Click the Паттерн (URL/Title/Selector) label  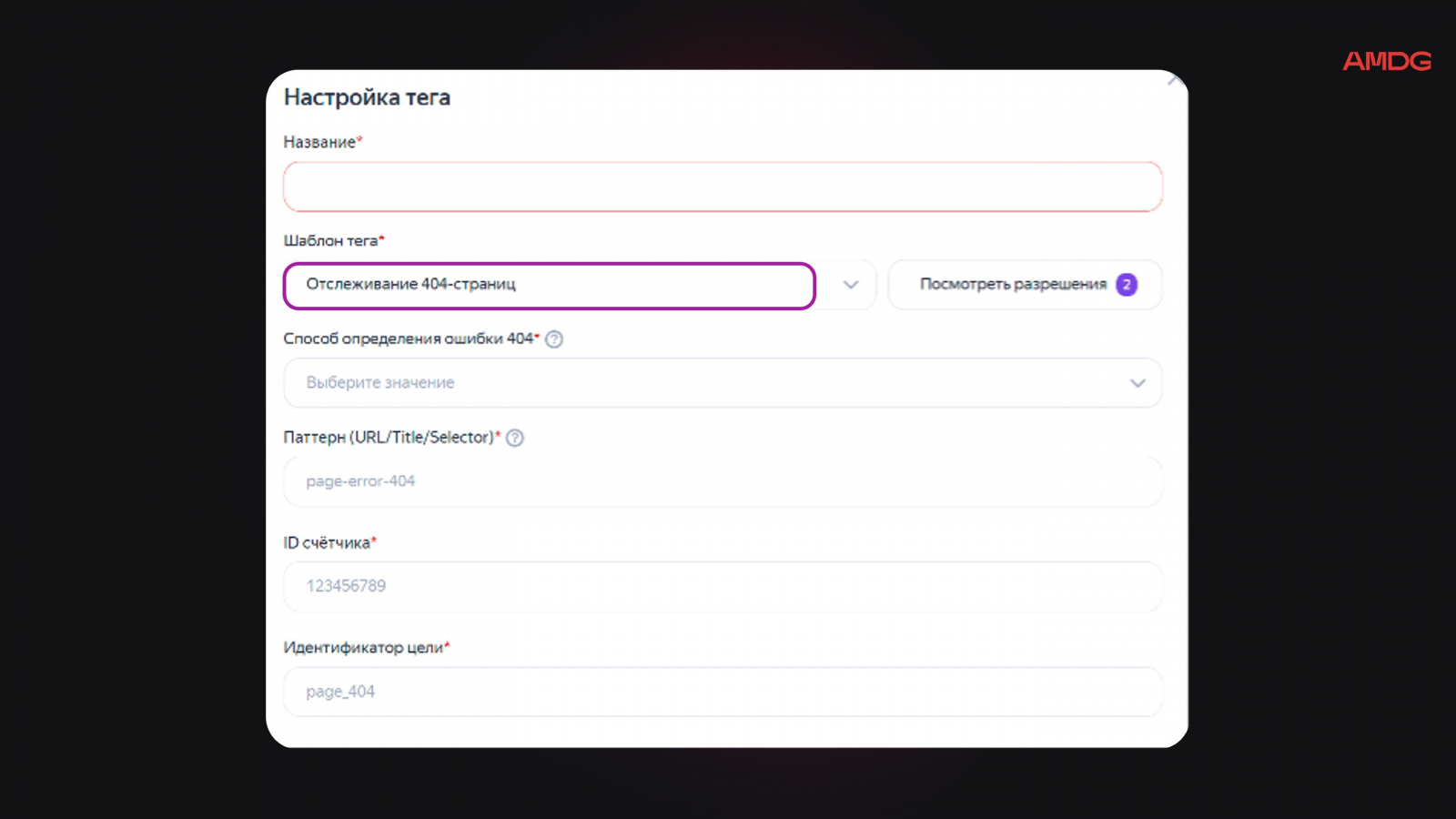click(389, 438)
